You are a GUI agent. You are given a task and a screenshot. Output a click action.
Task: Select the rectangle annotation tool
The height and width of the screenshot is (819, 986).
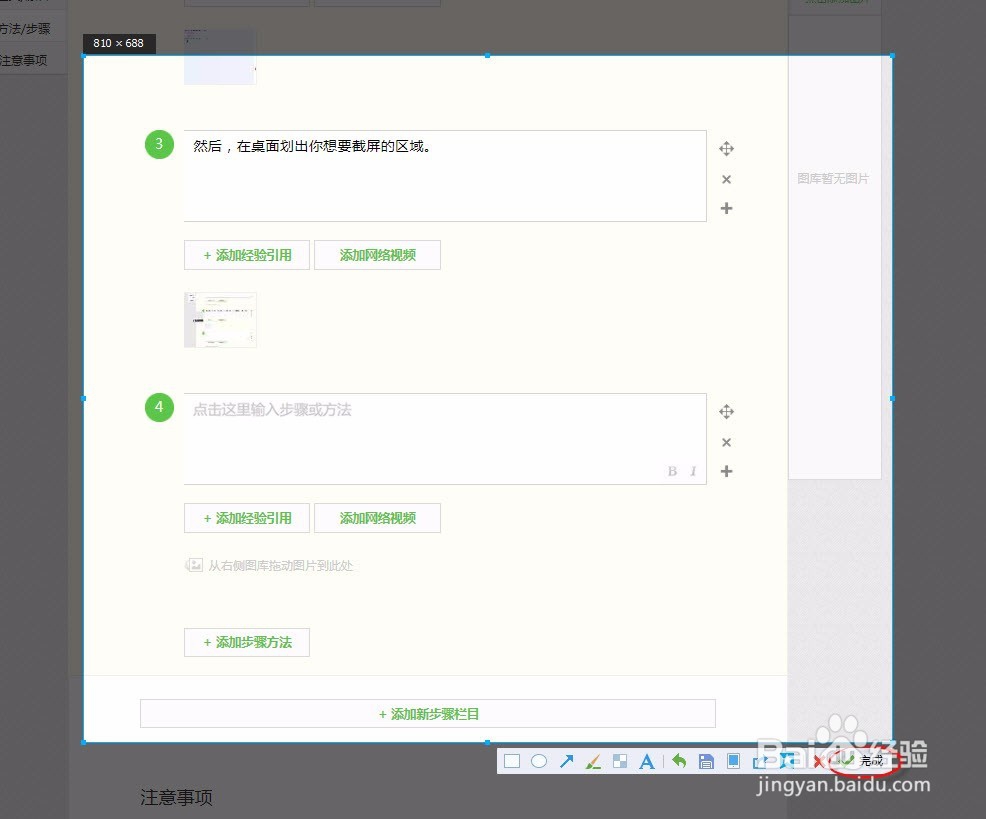[x=512, y=761]
